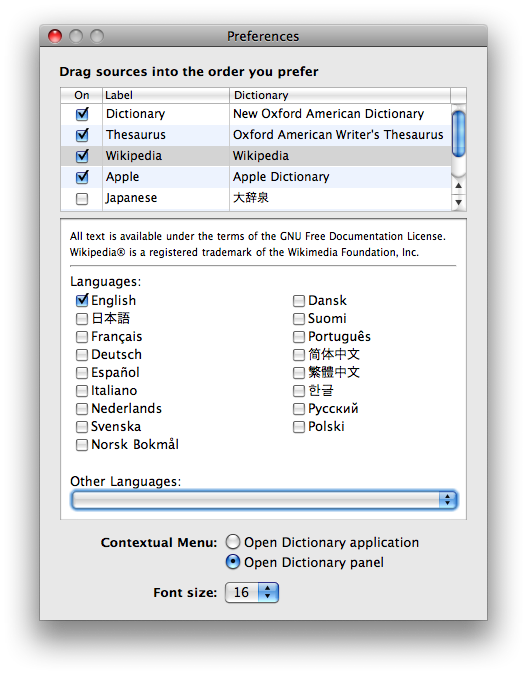The image size is (527, 675).
Task: Check the Italiano language checkbox
Action: tap(82, 391)
